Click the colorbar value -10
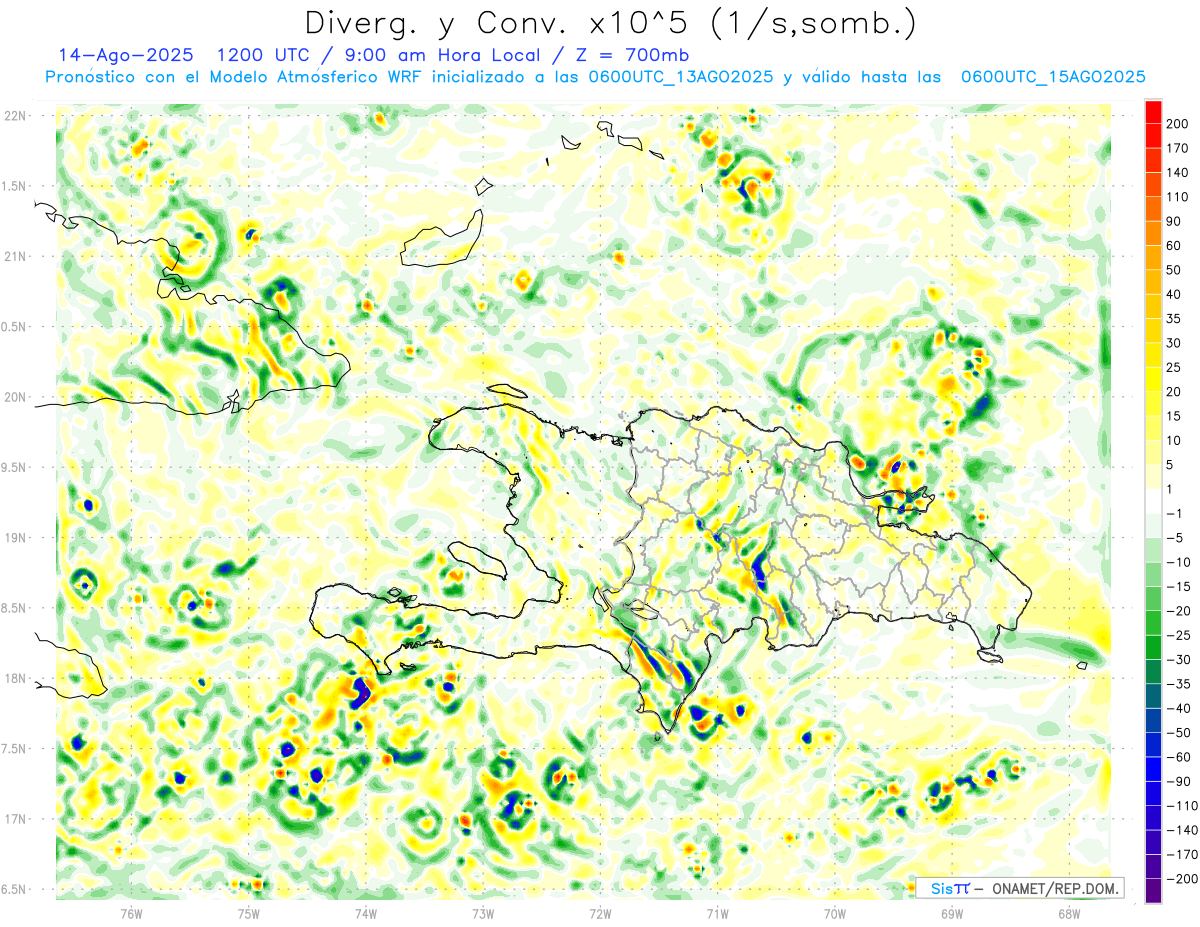The width and height of the screenshot is (1200, 927). click(1178, 562)
